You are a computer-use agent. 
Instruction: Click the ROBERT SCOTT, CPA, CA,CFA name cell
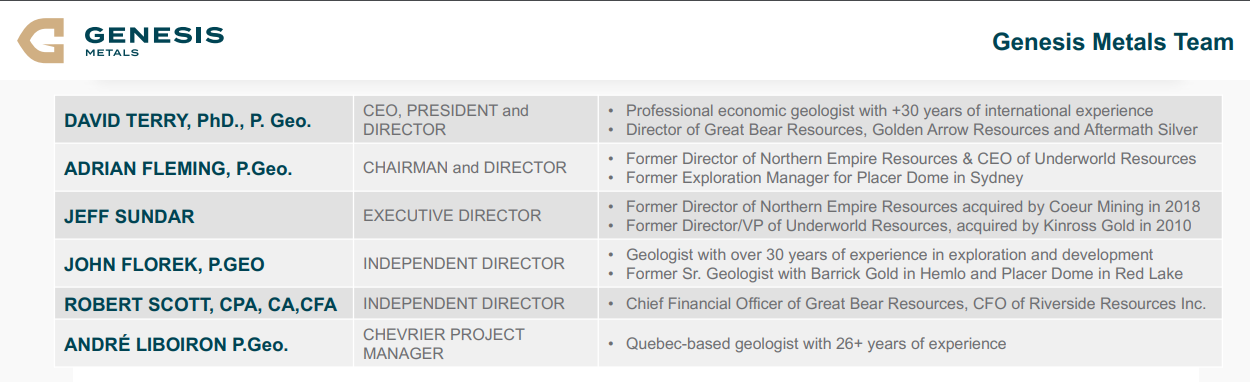[x=204, y=304]
